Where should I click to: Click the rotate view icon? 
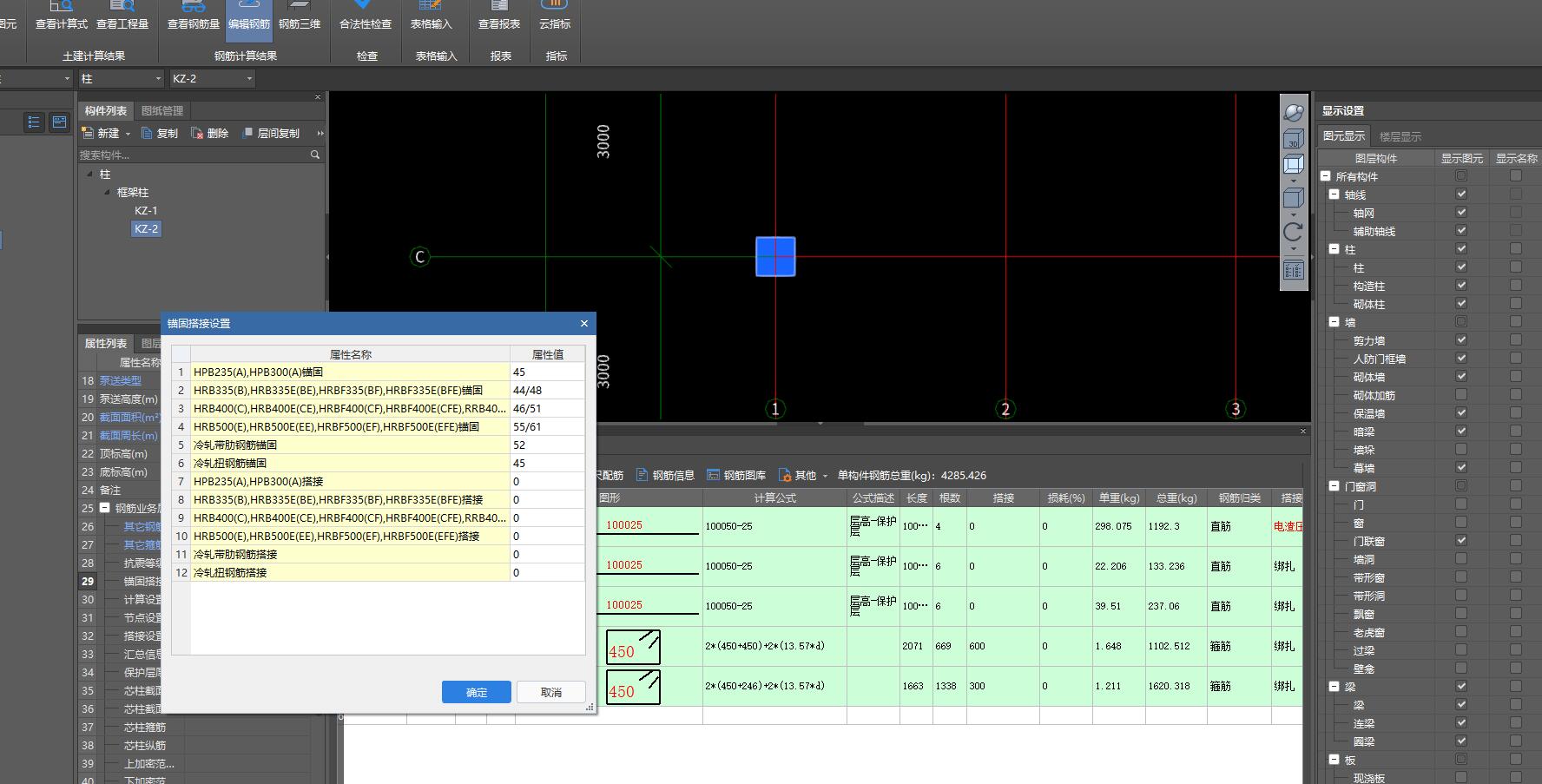pyautogui.click(x=1294, y=232)
